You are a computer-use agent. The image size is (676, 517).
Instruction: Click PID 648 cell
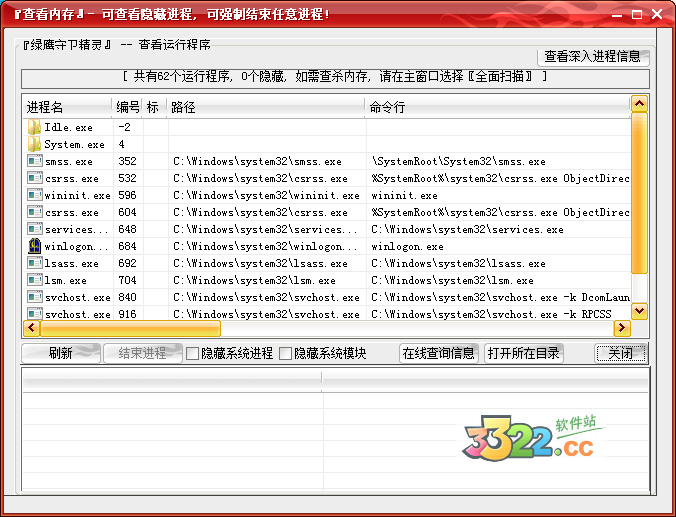(x=128, y=229)
